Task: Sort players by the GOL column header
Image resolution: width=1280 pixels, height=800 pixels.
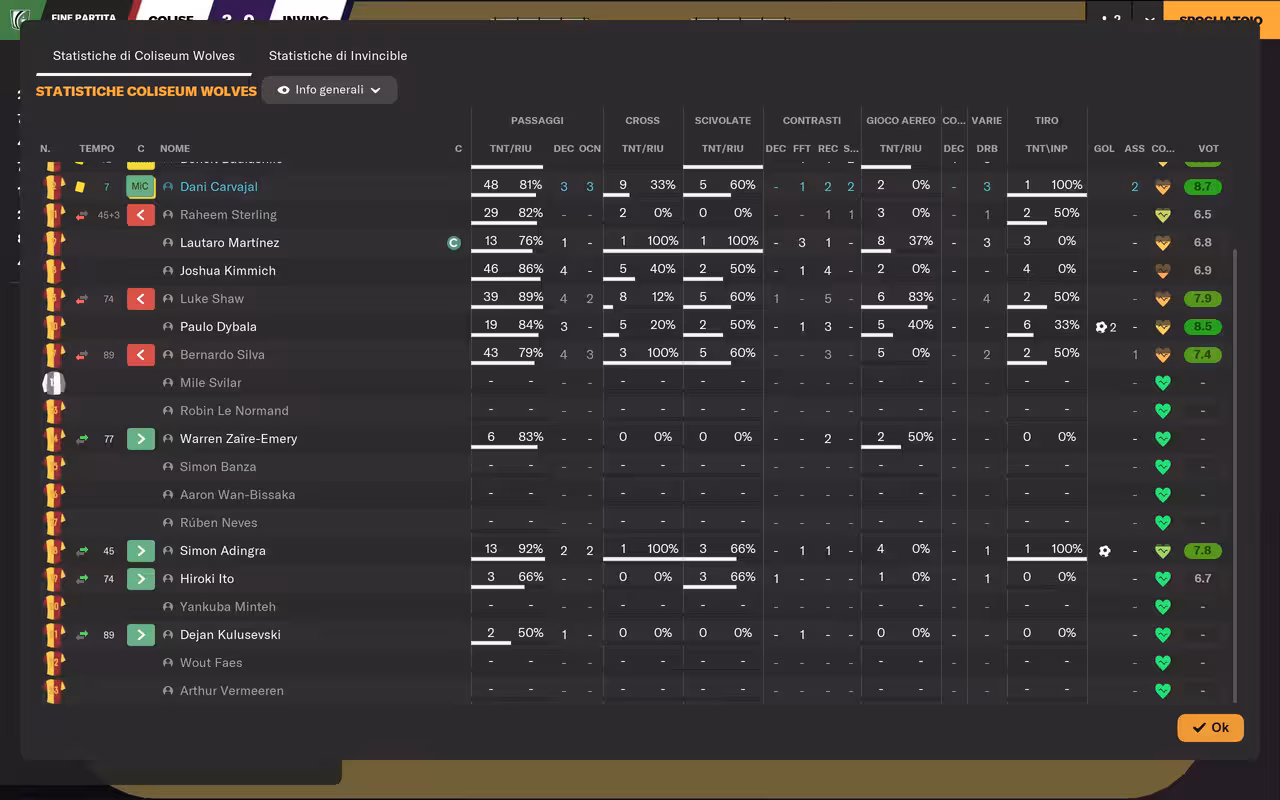Action: [x=1104, y=148]
